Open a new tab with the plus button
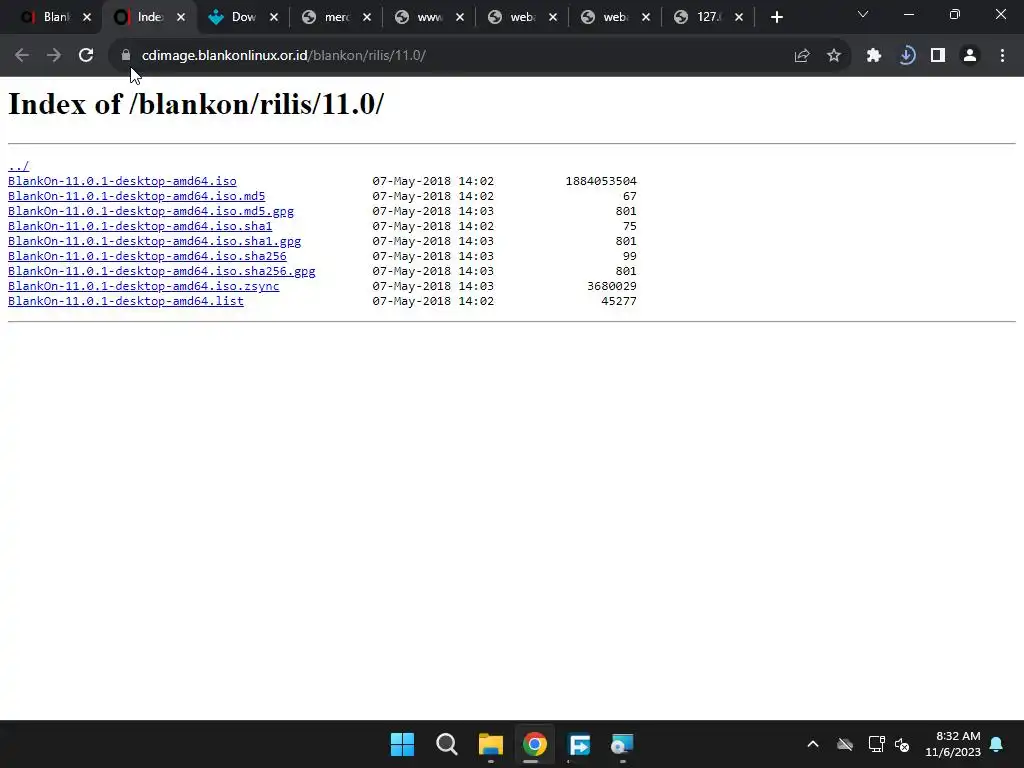1024x768 pixels. pyautogui.click(x=776, y=17)
